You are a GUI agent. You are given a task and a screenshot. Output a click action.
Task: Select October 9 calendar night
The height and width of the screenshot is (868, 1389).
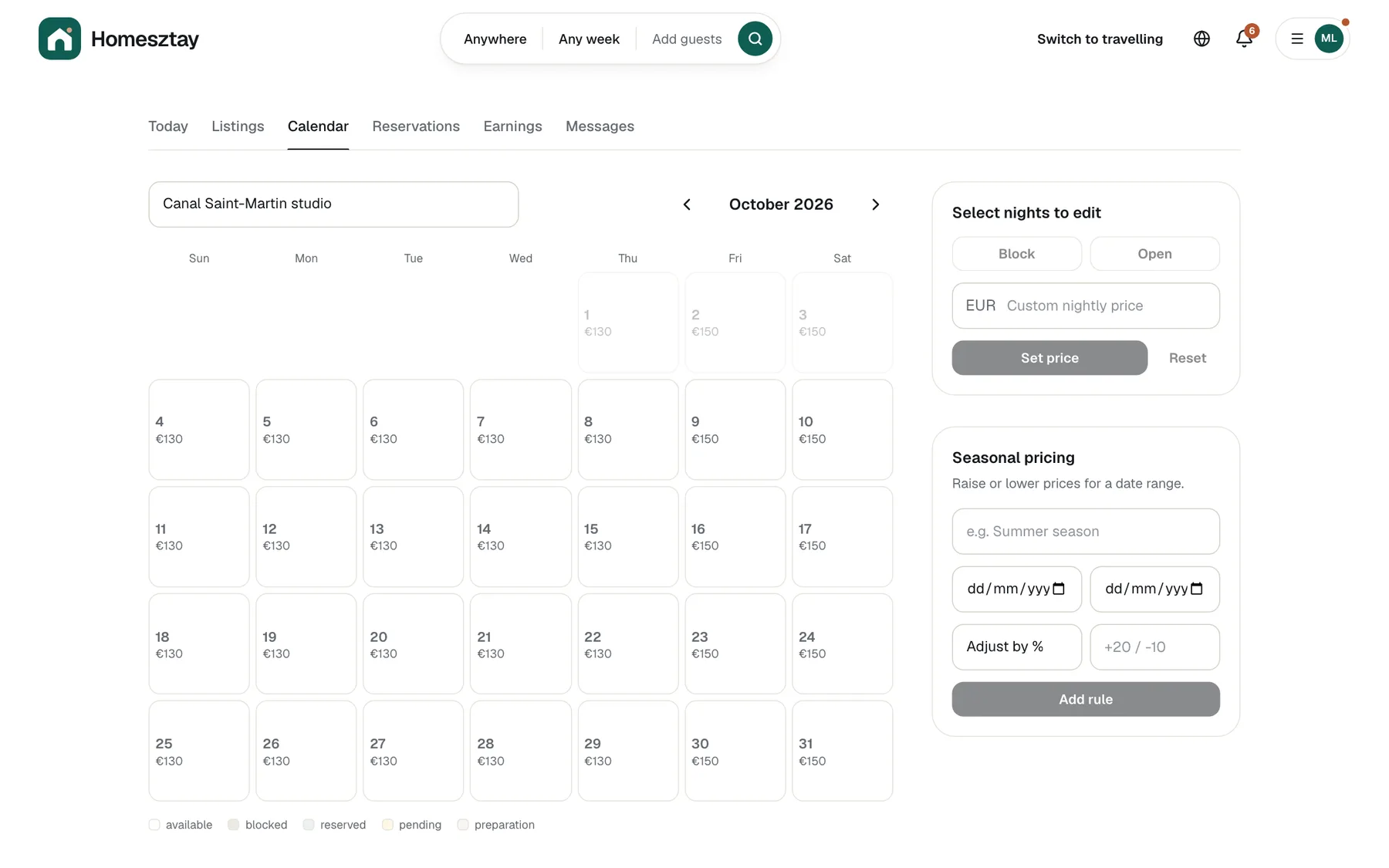pos(735,430)
